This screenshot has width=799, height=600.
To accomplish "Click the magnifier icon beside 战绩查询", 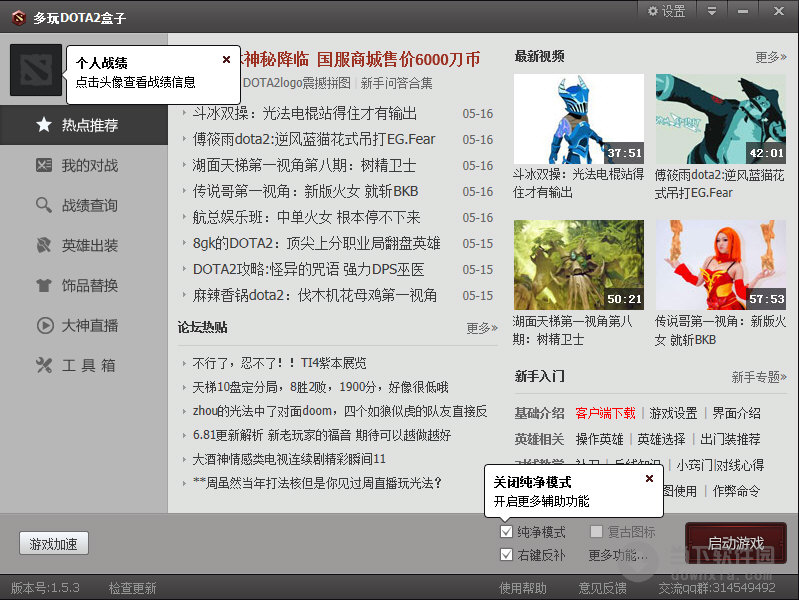I will [x=44, y=205].
